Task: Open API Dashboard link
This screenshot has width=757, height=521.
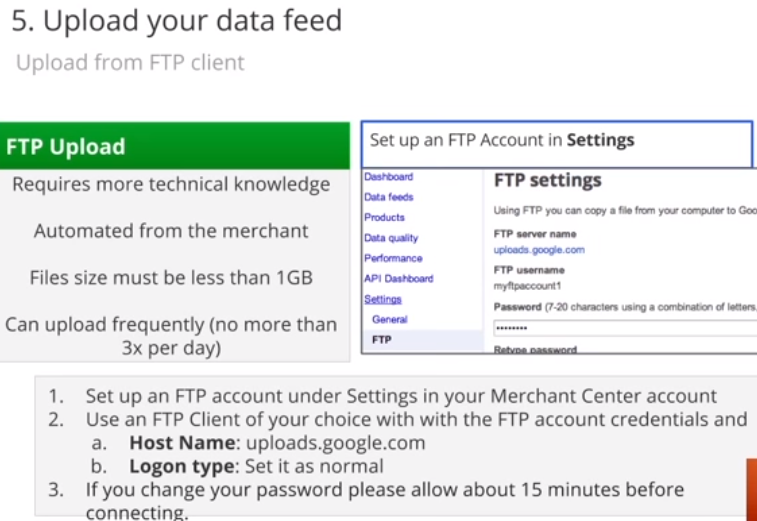Action: (399, 279)
